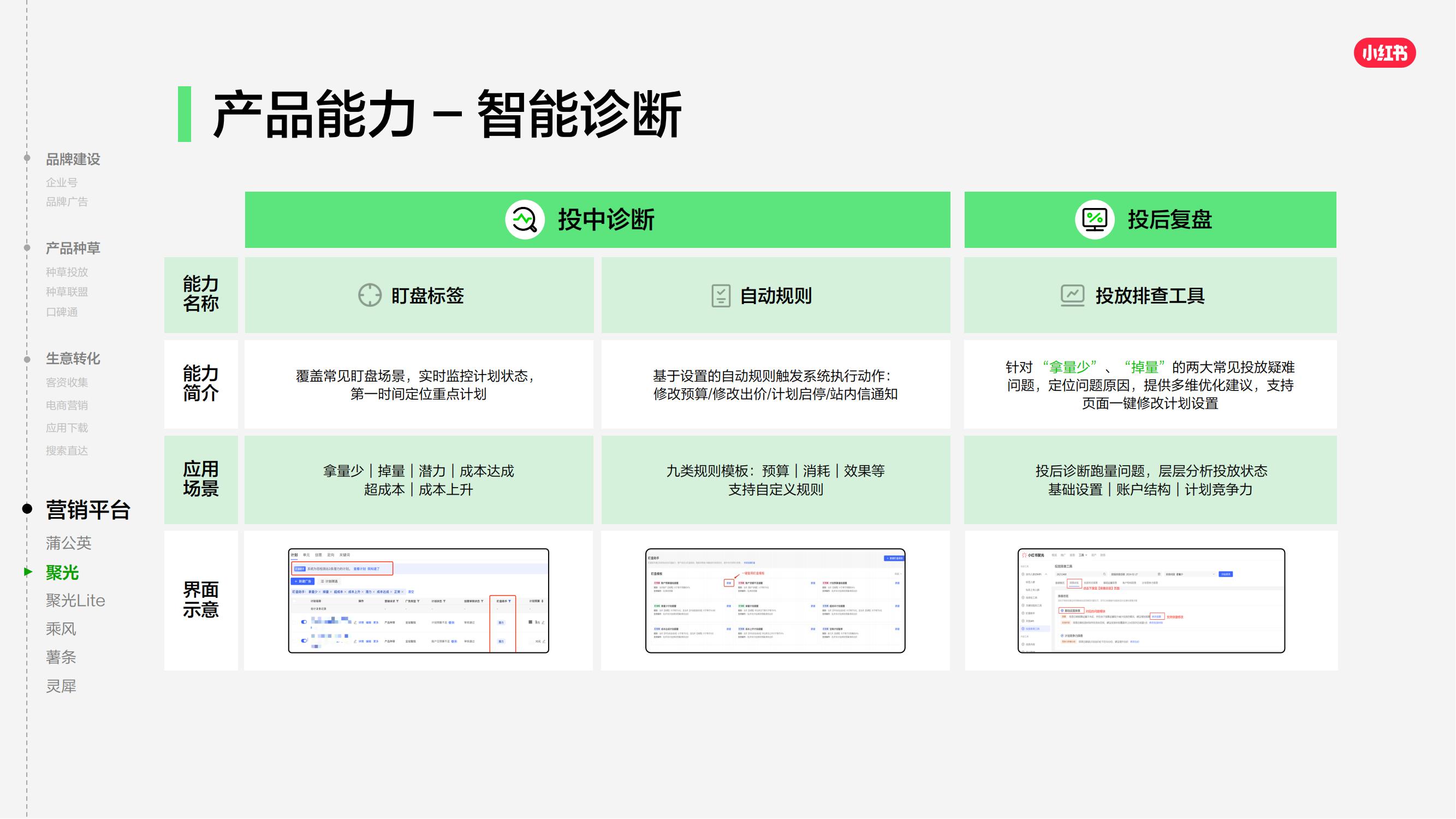The width and height of the screenshot is (1456, 819).
Task: Click the 小红书 red logo badge
Action: click(1384, 52)
